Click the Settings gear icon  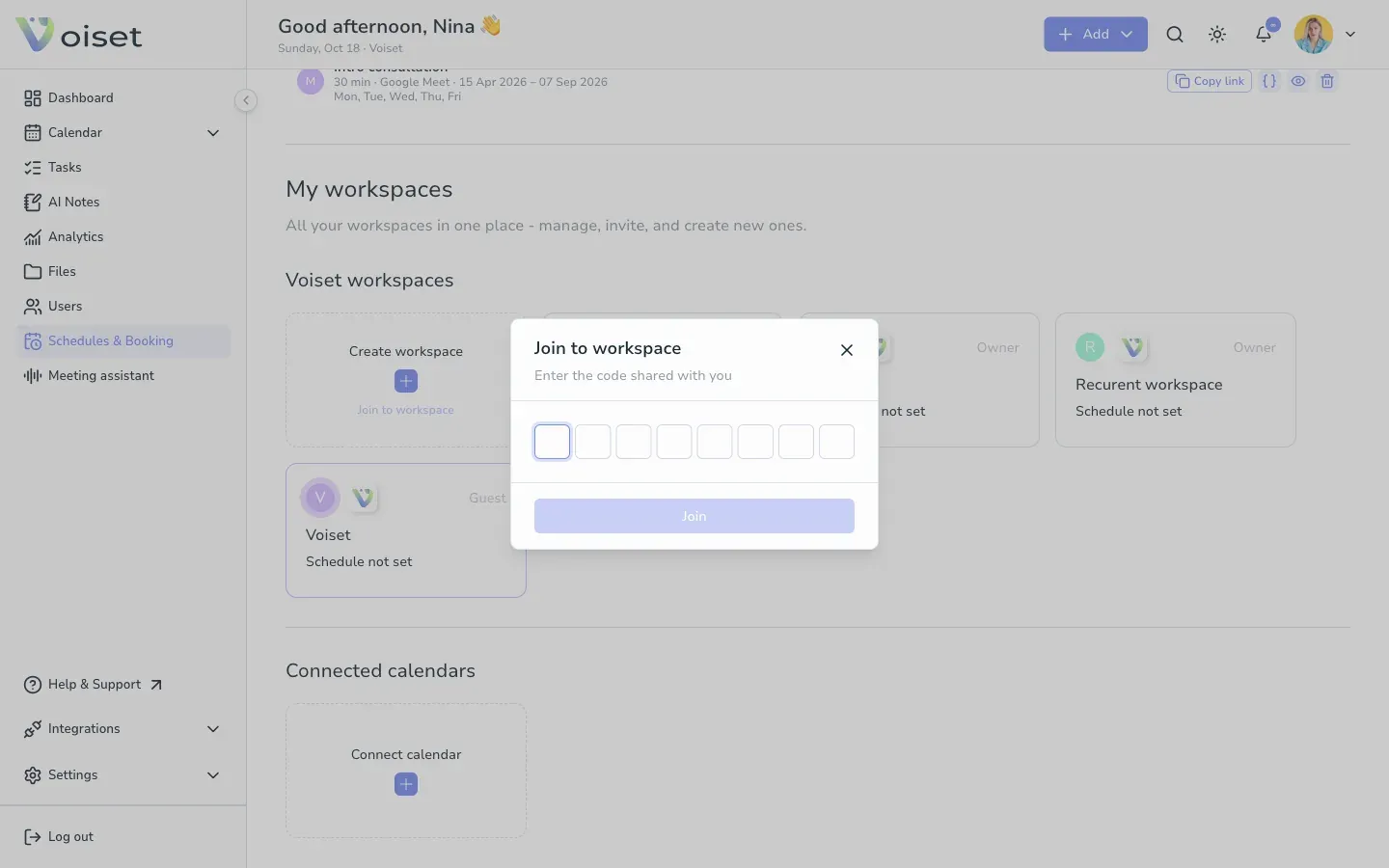33,775
